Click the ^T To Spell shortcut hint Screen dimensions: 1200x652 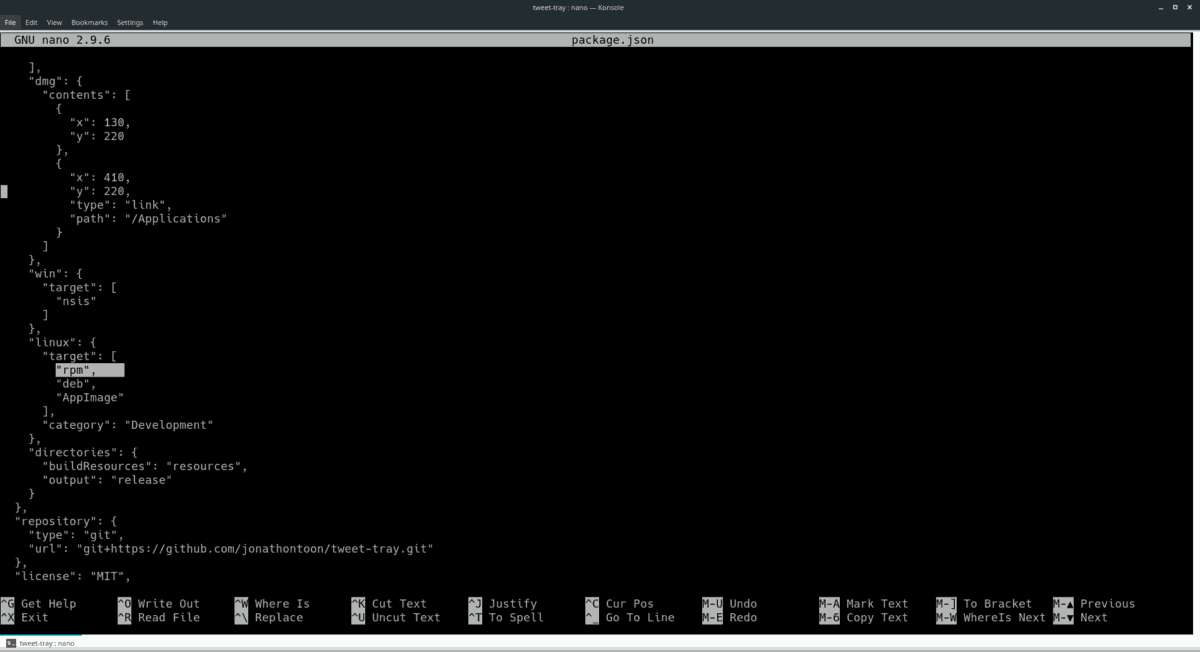[x=506, y=618]
